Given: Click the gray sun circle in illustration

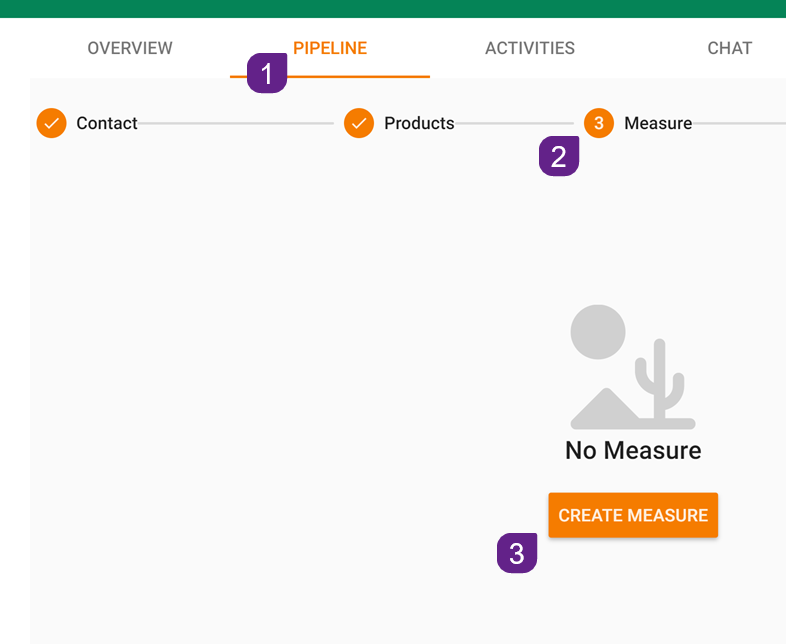Looking at the screenshot, I should coord(598,332).
